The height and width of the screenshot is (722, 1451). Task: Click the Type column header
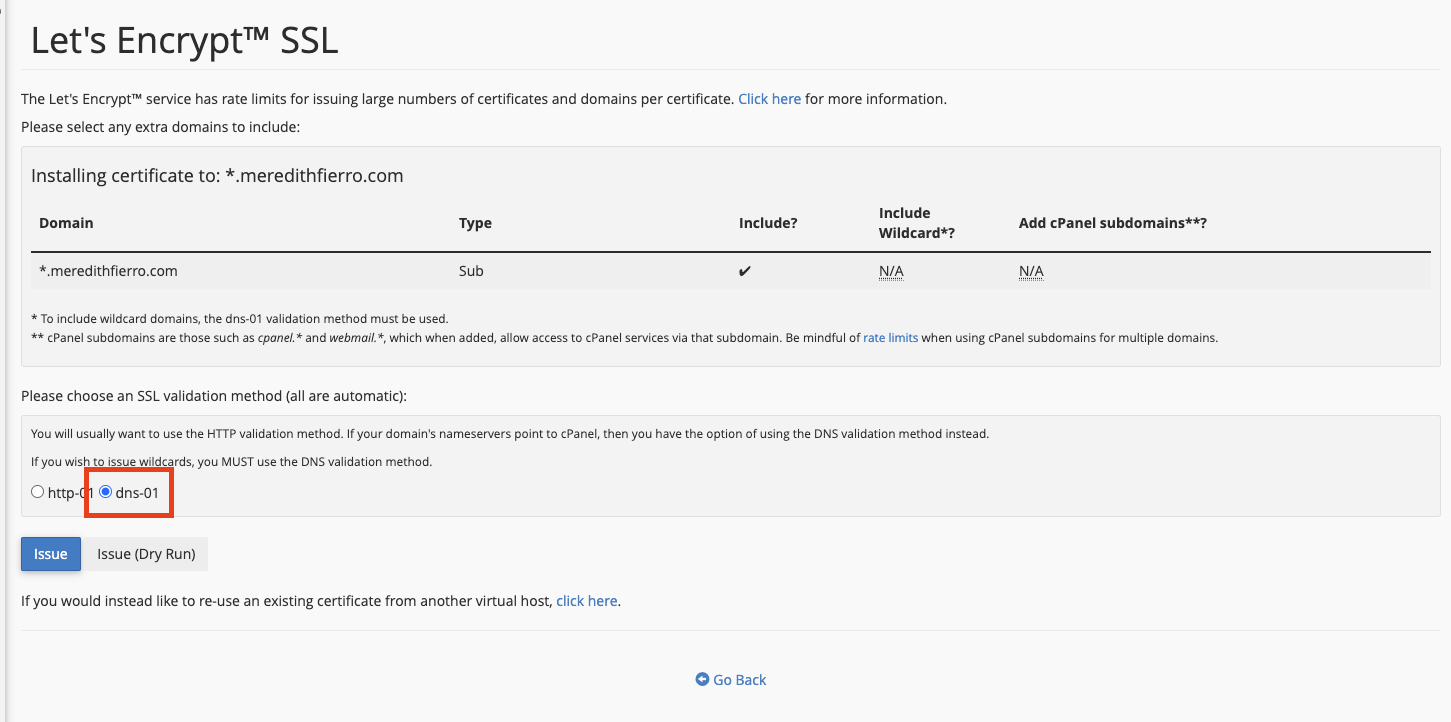pos(475,223)
